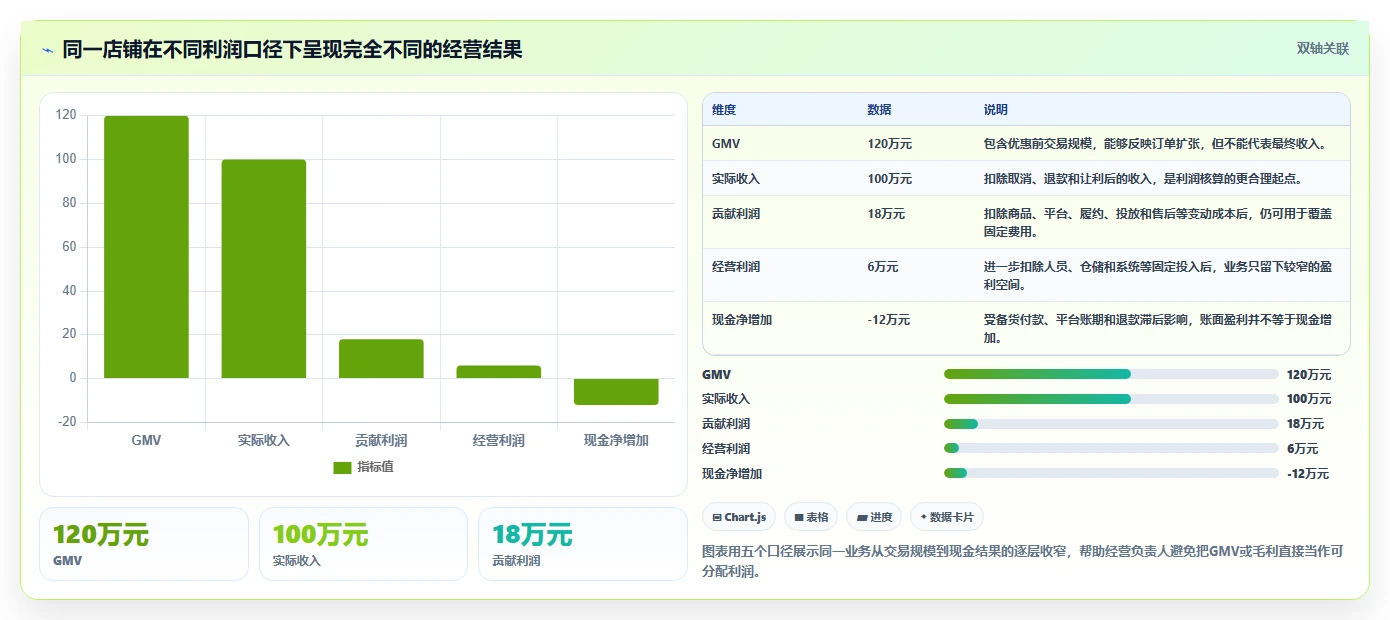
Task: Click the 120万元 value in the table
Action: point(890,144)
